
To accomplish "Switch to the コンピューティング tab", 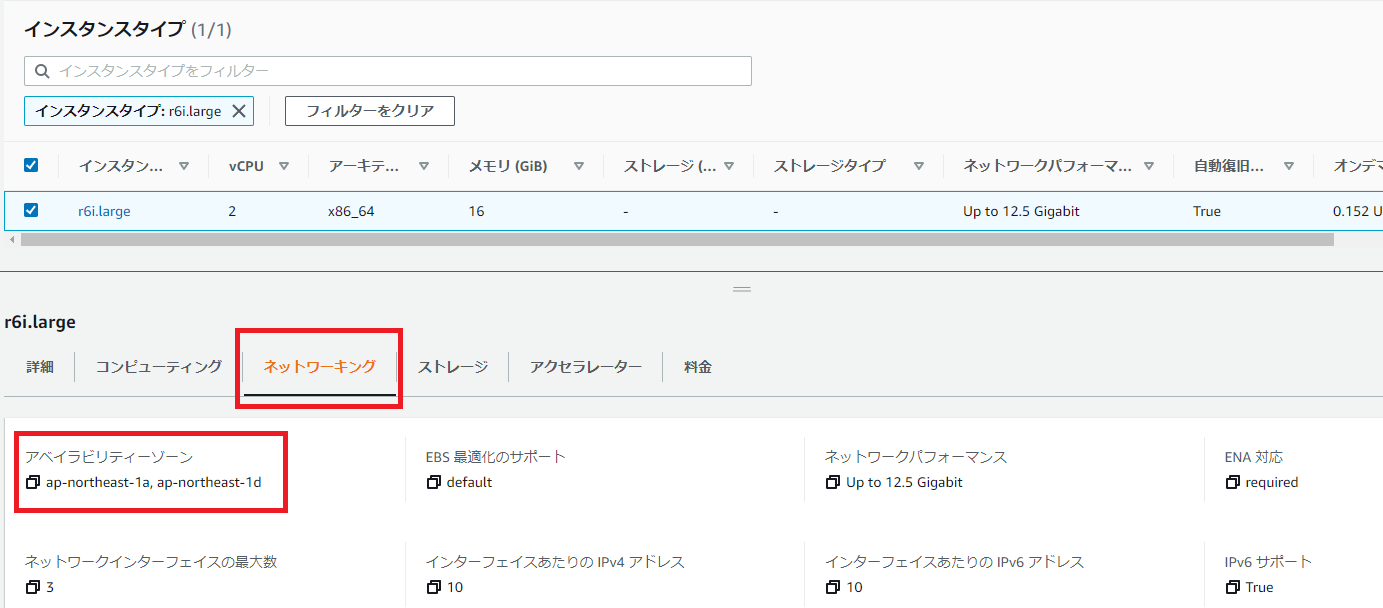I will coord(159,367).
